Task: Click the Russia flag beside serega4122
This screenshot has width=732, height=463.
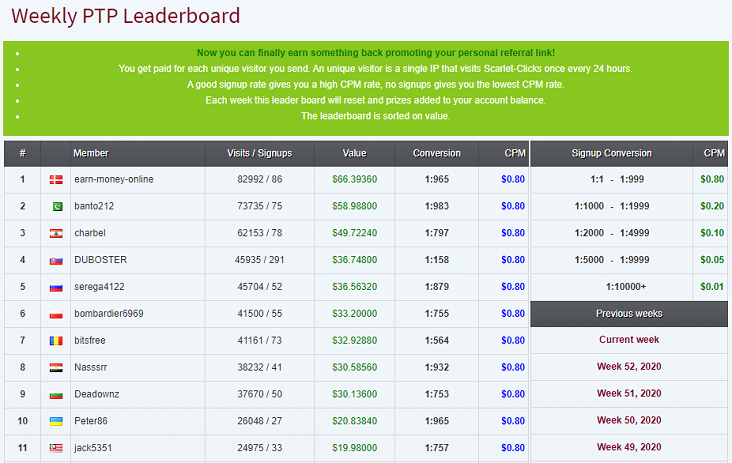Action: click(x=56, y=287)
